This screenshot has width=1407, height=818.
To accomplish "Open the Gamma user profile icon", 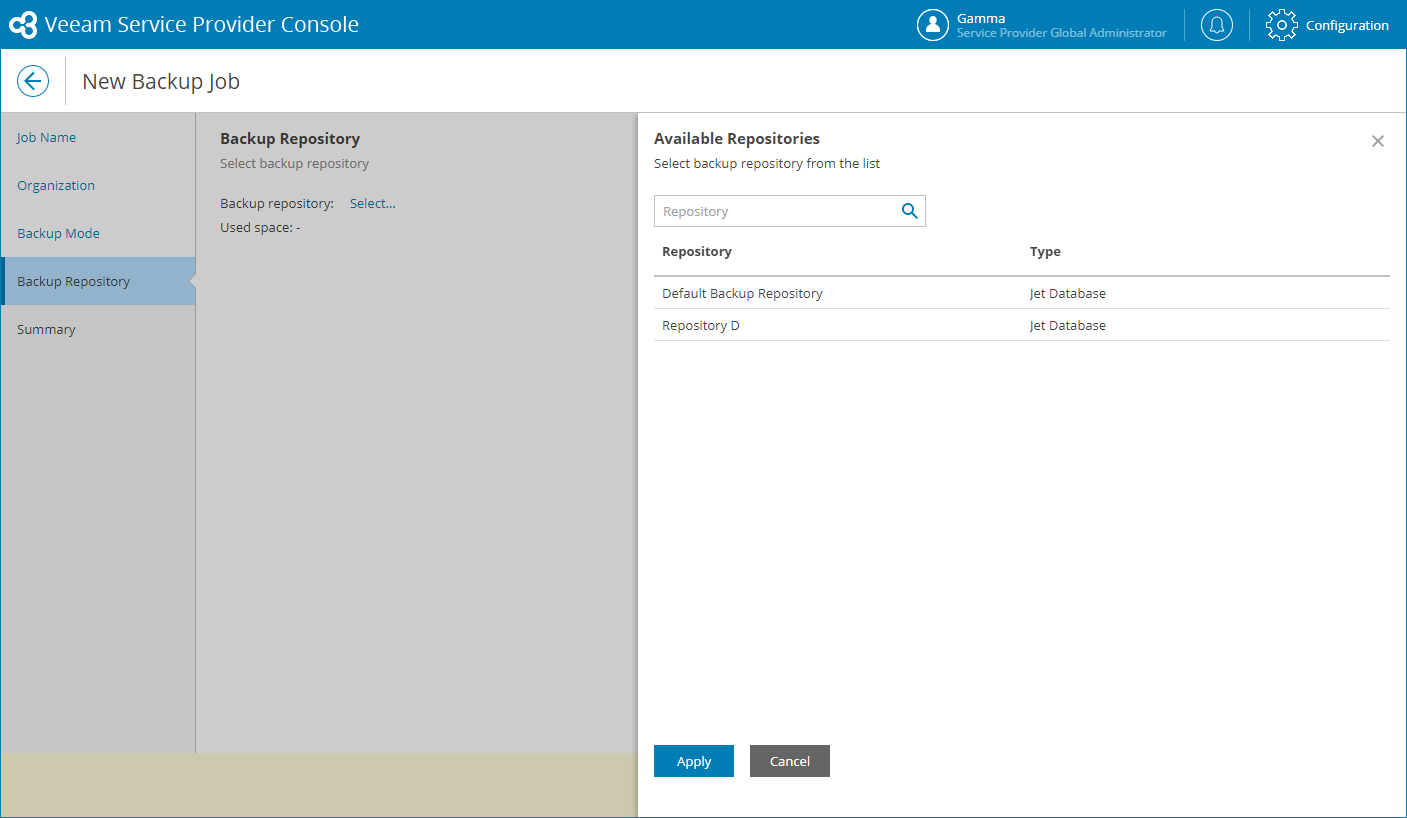I will coord(933,25).
